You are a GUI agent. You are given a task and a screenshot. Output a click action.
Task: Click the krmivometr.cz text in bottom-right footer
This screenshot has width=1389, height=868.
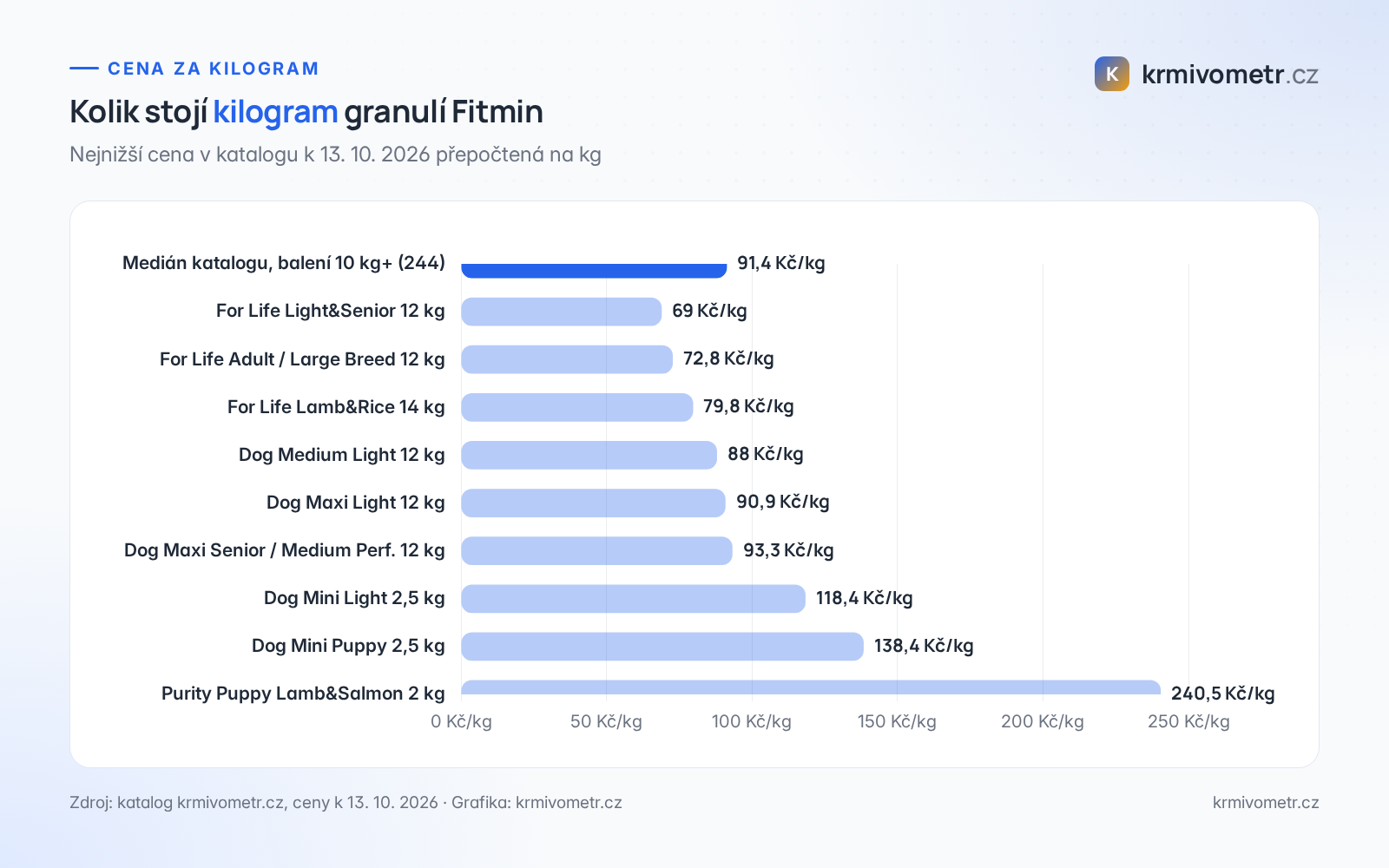[x=1266, y=802]
